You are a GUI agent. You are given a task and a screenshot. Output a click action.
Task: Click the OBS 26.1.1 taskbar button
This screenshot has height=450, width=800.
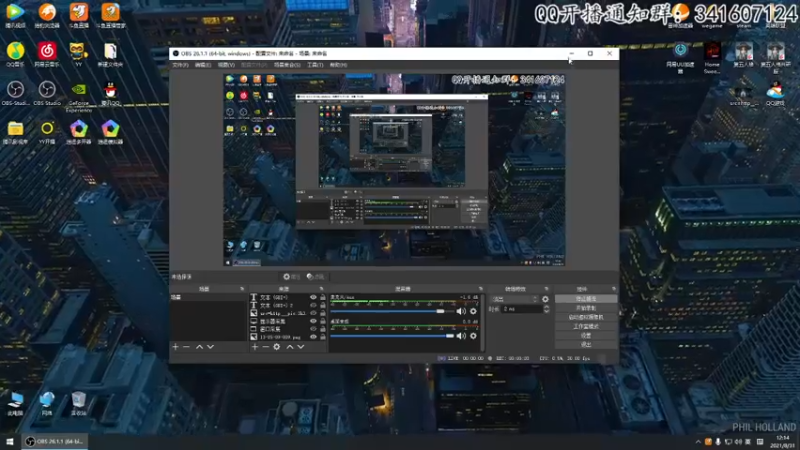(x=54, y=441)
